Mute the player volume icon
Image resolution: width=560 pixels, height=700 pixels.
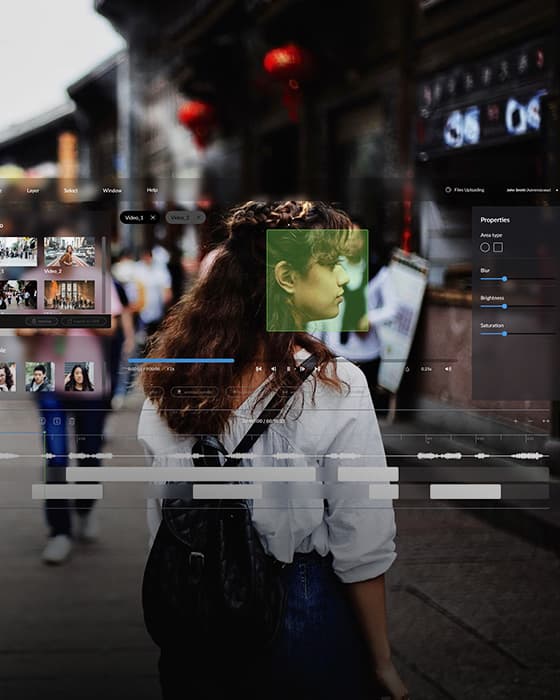(447, 369)
